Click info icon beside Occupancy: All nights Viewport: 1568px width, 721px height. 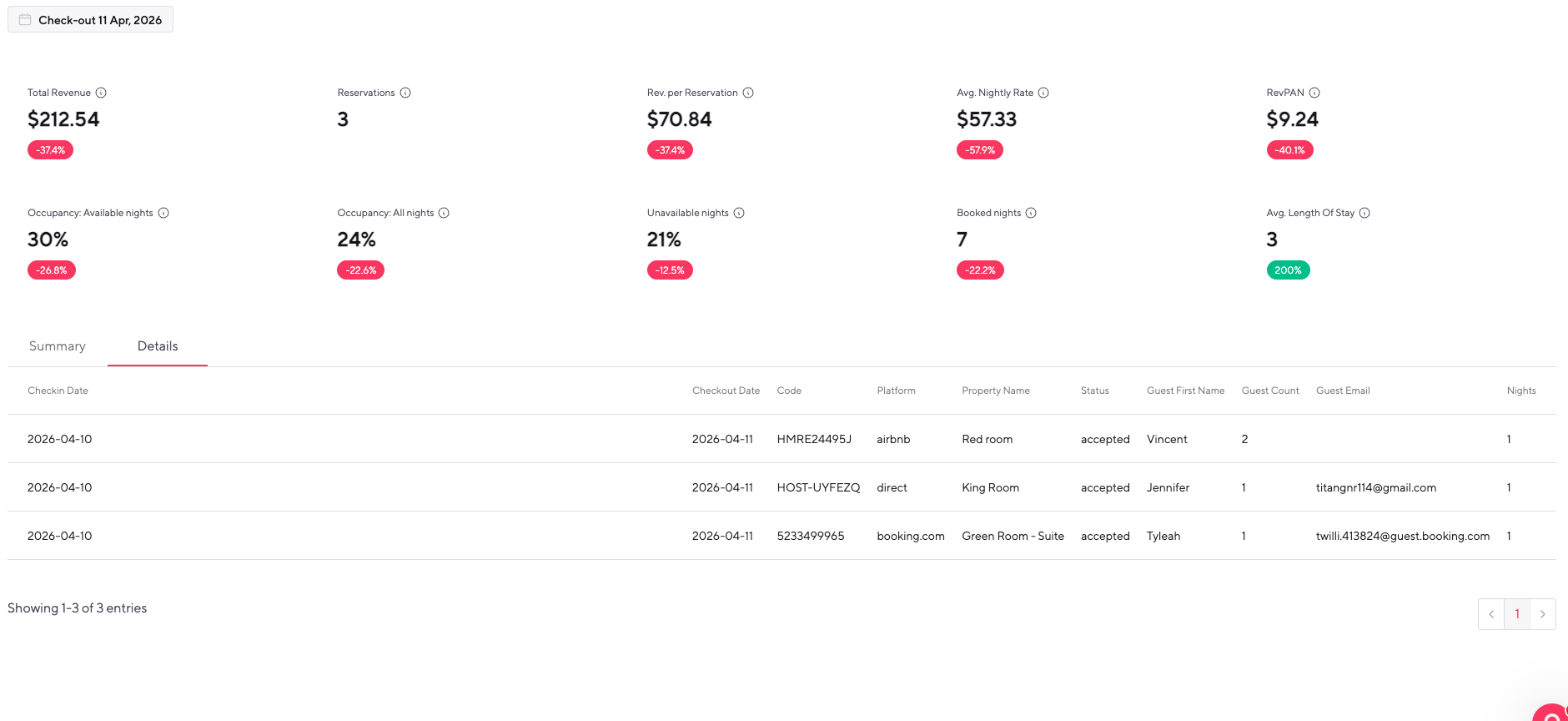click(x=444, y=213)
